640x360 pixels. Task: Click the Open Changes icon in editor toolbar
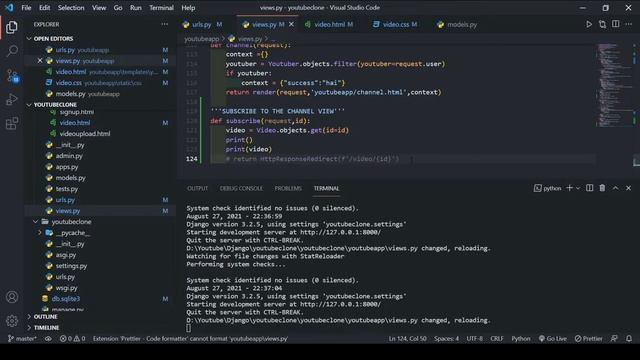[602, 24]
